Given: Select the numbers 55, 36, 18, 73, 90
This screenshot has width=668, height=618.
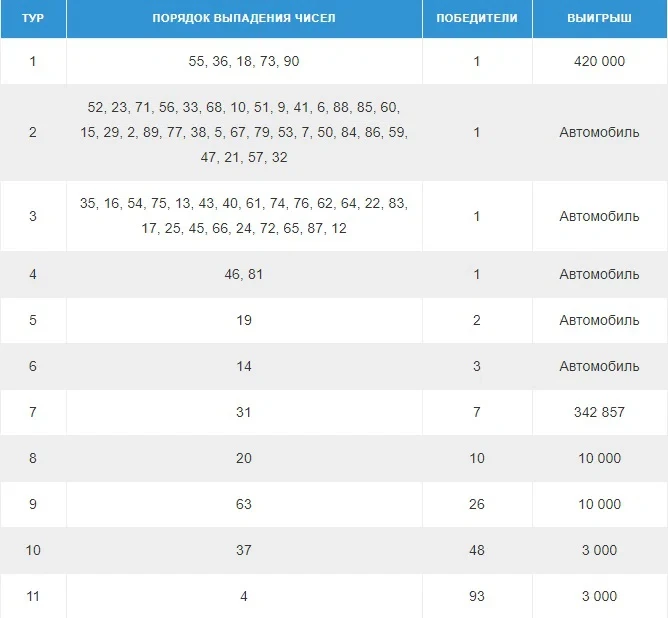Looking at the screenshot, I should [244, 61].
